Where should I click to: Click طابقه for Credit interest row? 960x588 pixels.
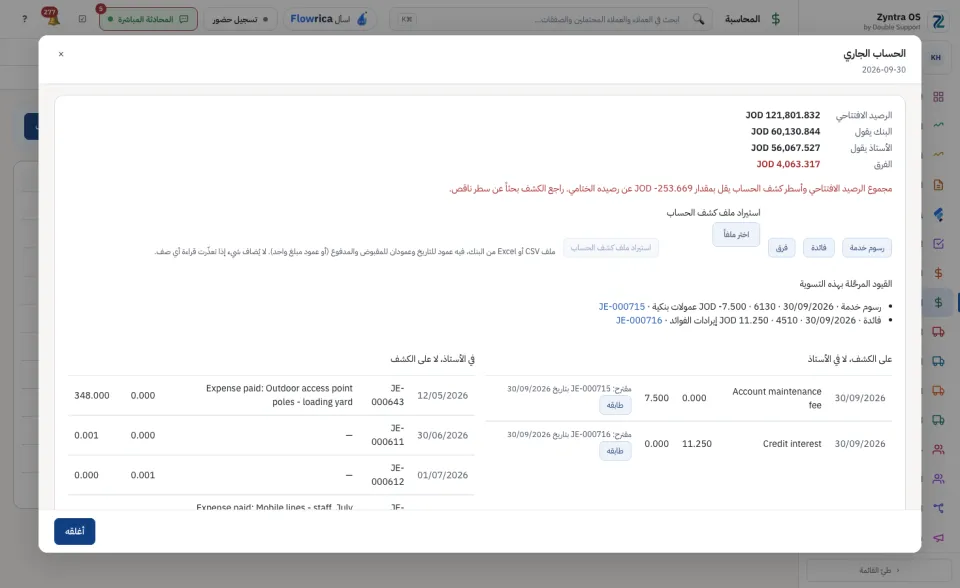(x=615, y=451)
